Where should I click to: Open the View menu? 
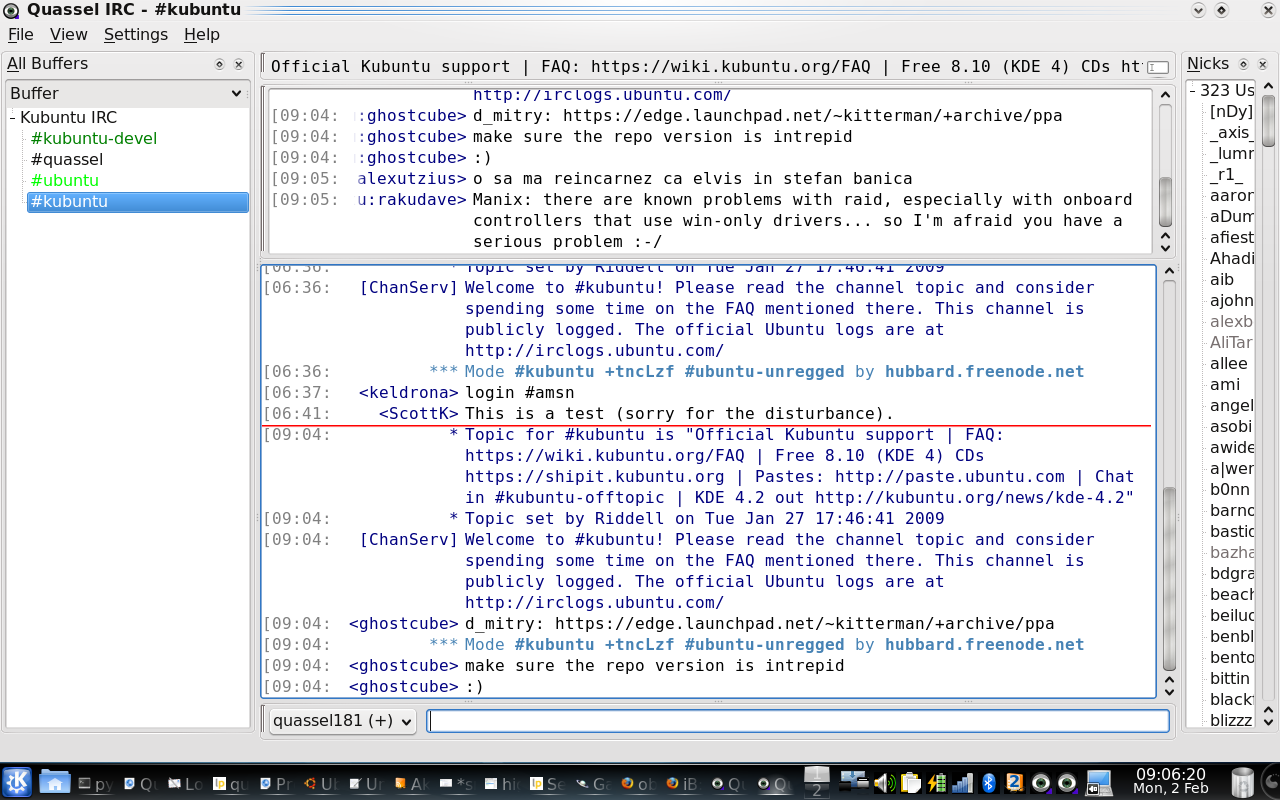point(69,34)
